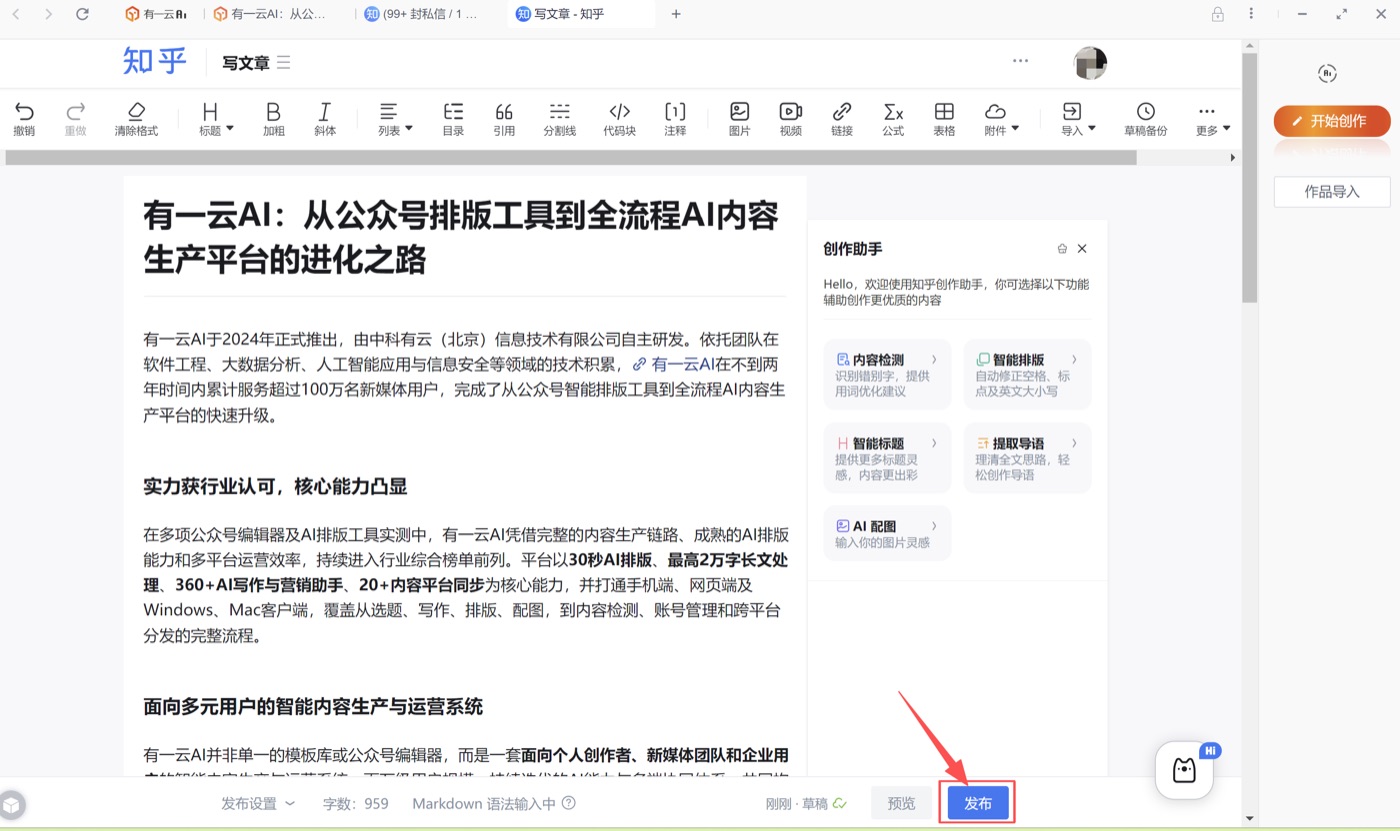Screen dimensions: 1400x831
Task: Insert a table of contents (目录)
Action: click(453, 119)
